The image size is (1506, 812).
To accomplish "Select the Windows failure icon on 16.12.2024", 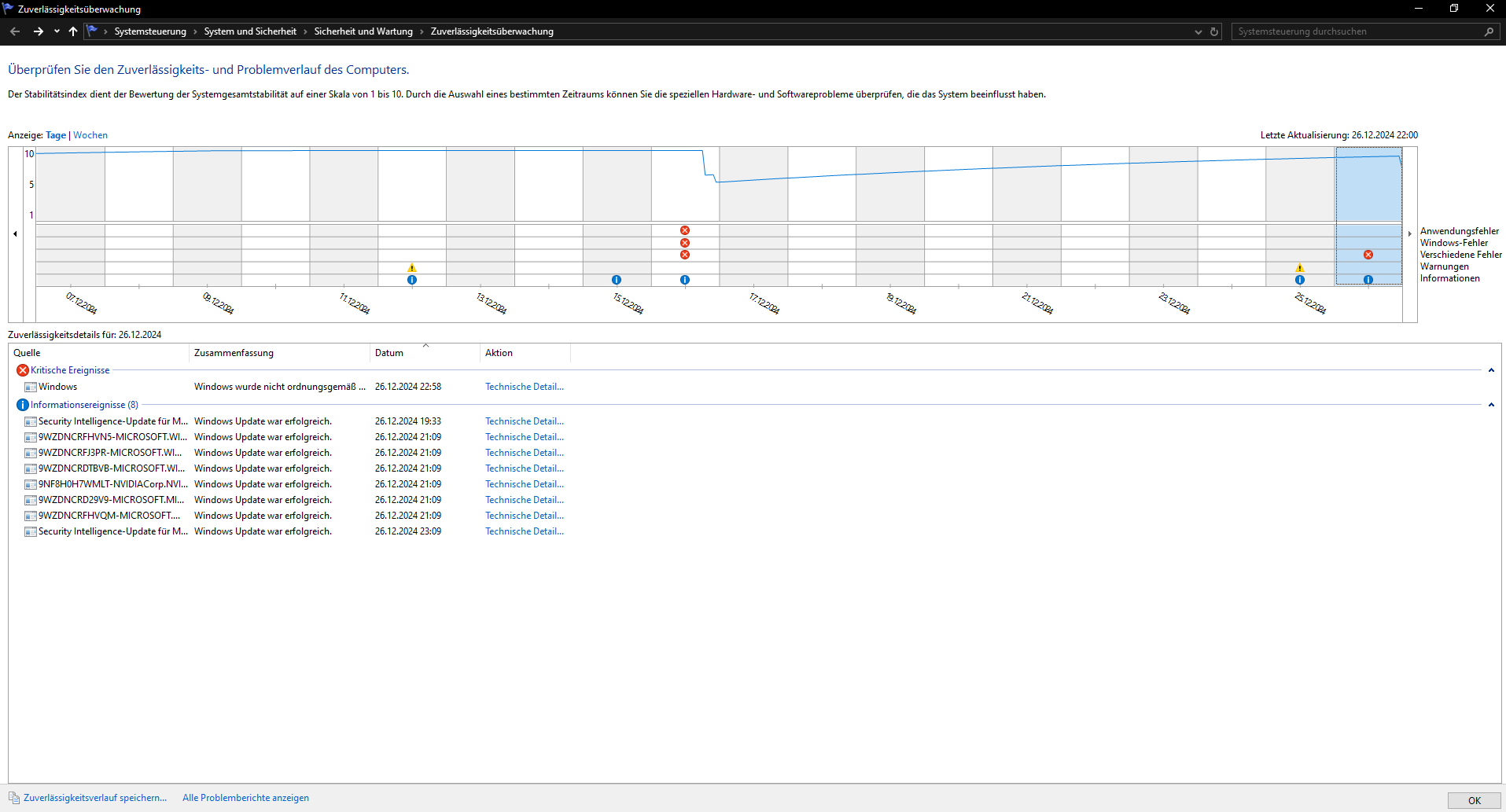I will click(x=685, y=243).
